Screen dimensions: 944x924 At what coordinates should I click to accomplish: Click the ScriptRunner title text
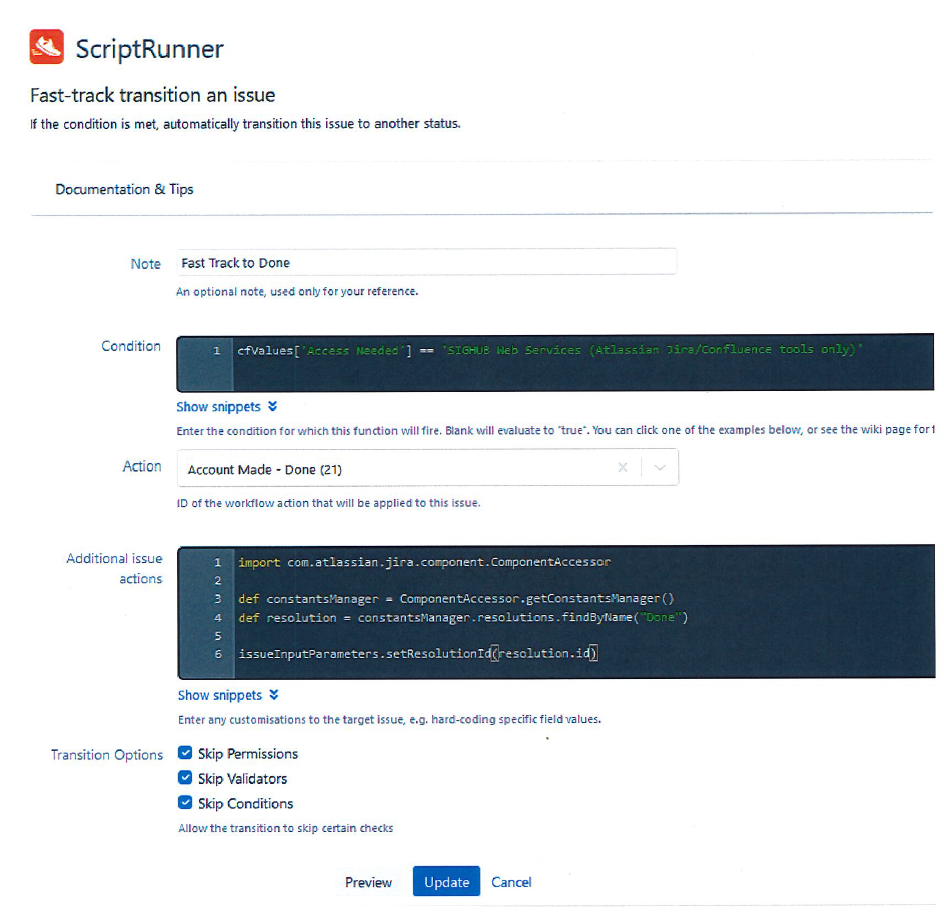tap(149, 49)
